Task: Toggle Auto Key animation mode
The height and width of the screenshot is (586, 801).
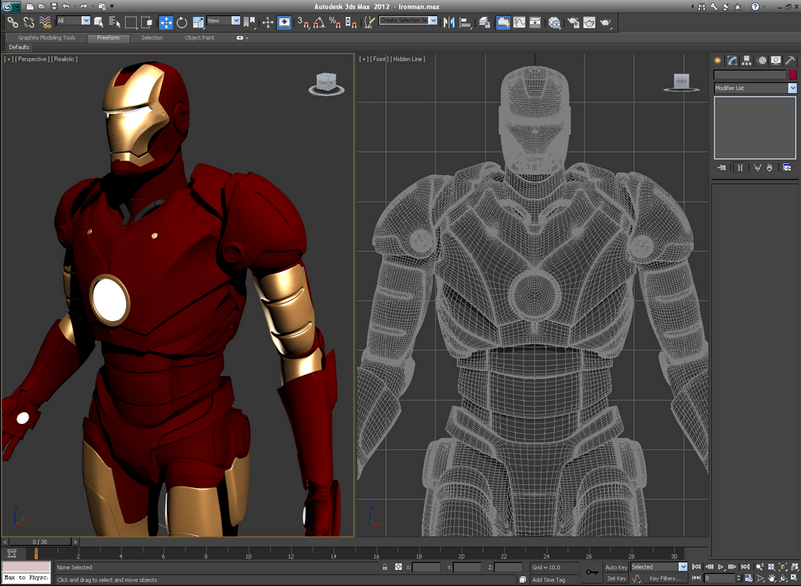Action: click(x=616, y=567)
